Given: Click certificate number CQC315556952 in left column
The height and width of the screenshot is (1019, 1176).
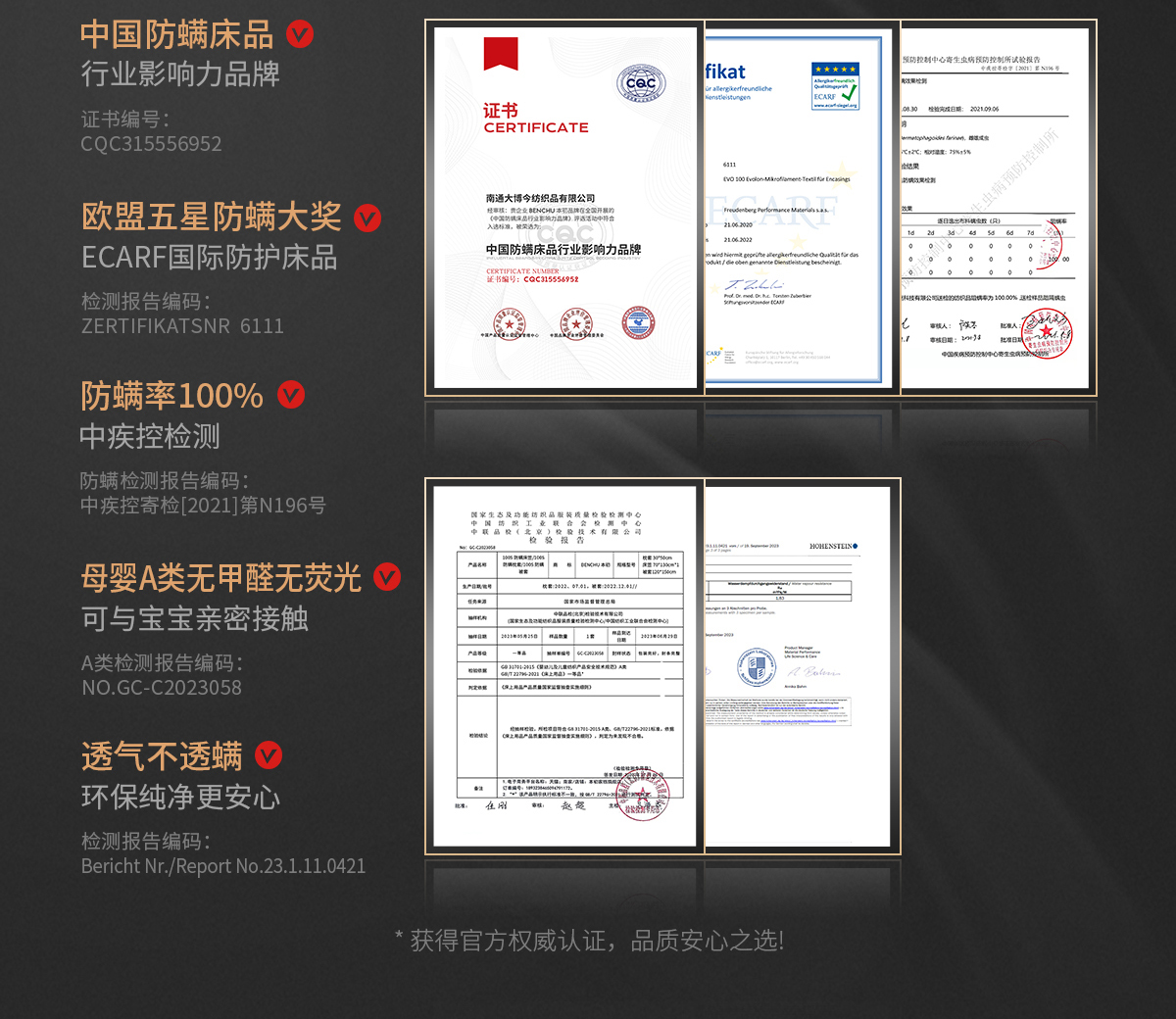Looking at the screenshot, I should pyautogui.click(x=151, y=144).
